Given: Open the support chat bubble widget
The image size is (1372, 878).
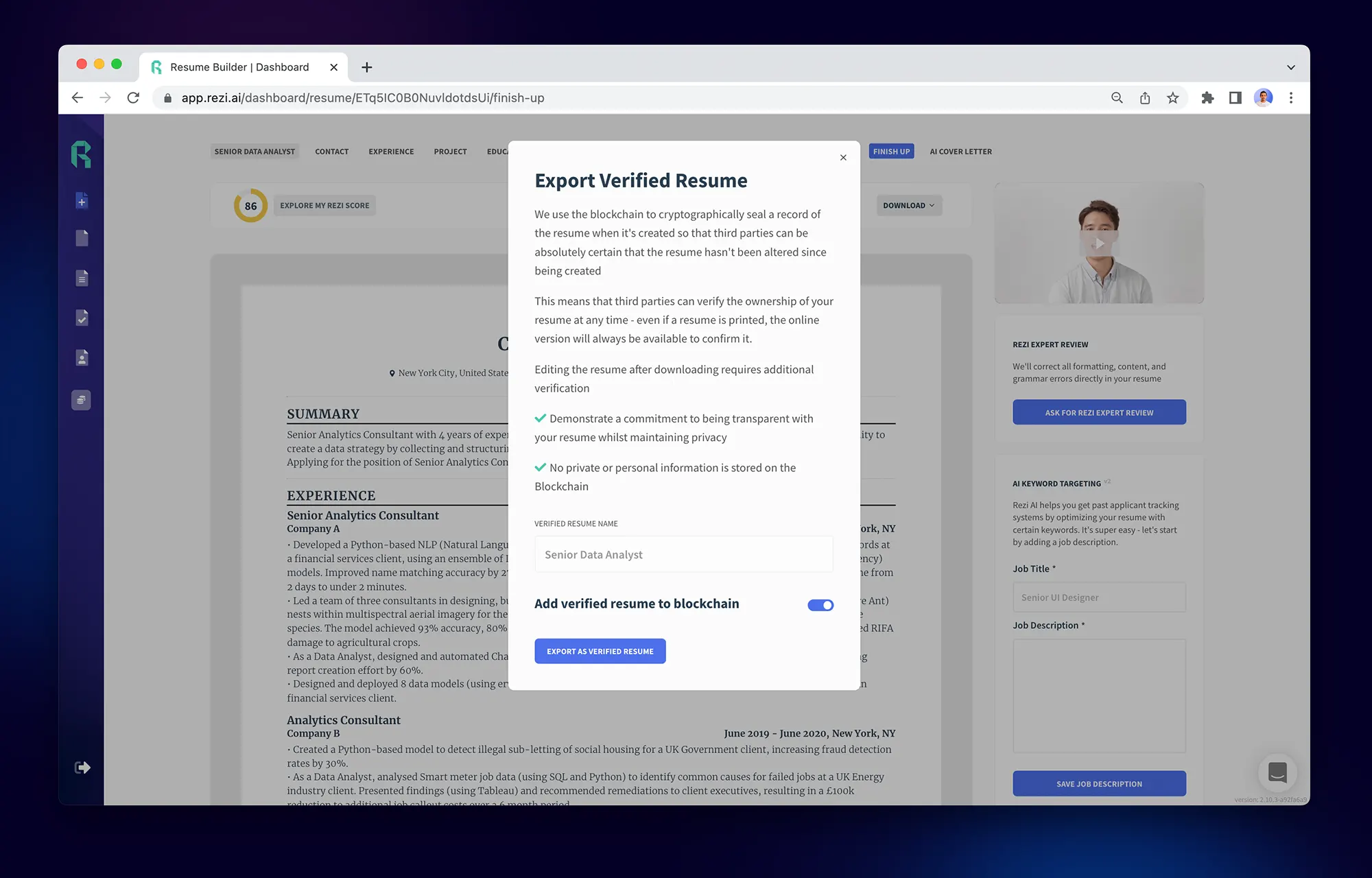Looking at the screenshot, I should 1277,772.
